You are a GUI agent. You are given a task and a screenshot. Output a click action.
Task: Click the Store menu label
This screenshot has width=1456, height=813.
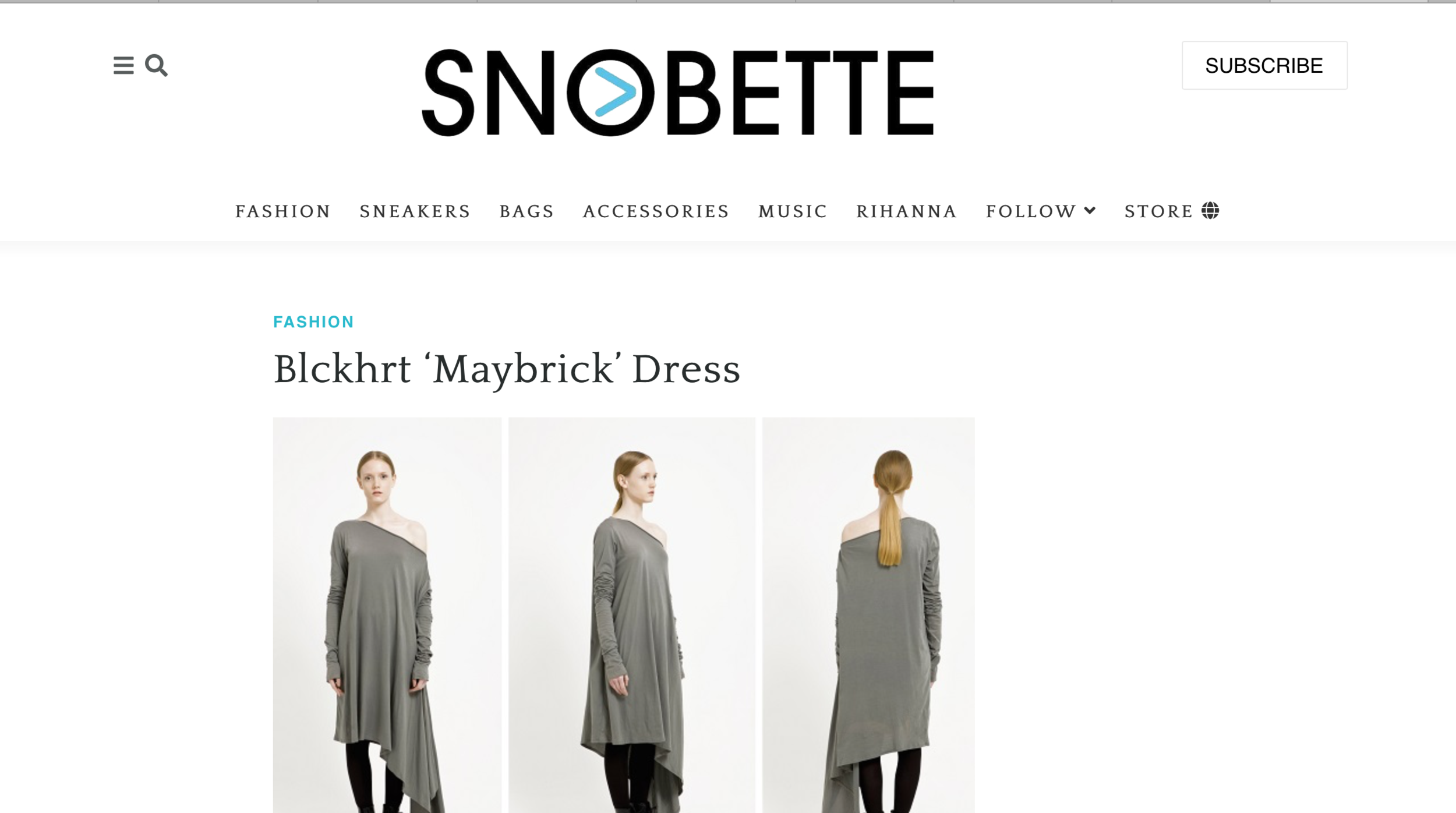pos(1159,211)
